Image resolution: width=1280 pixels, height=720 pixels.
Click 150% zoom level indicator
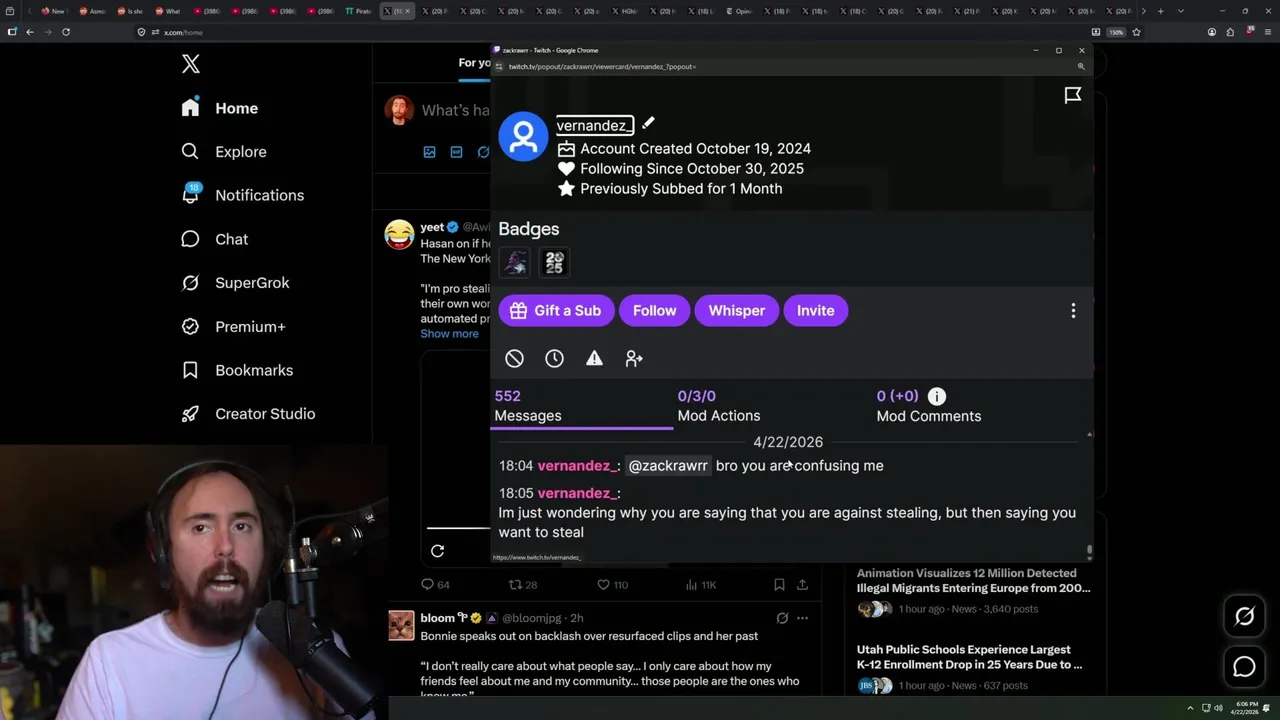(1116, 32)
